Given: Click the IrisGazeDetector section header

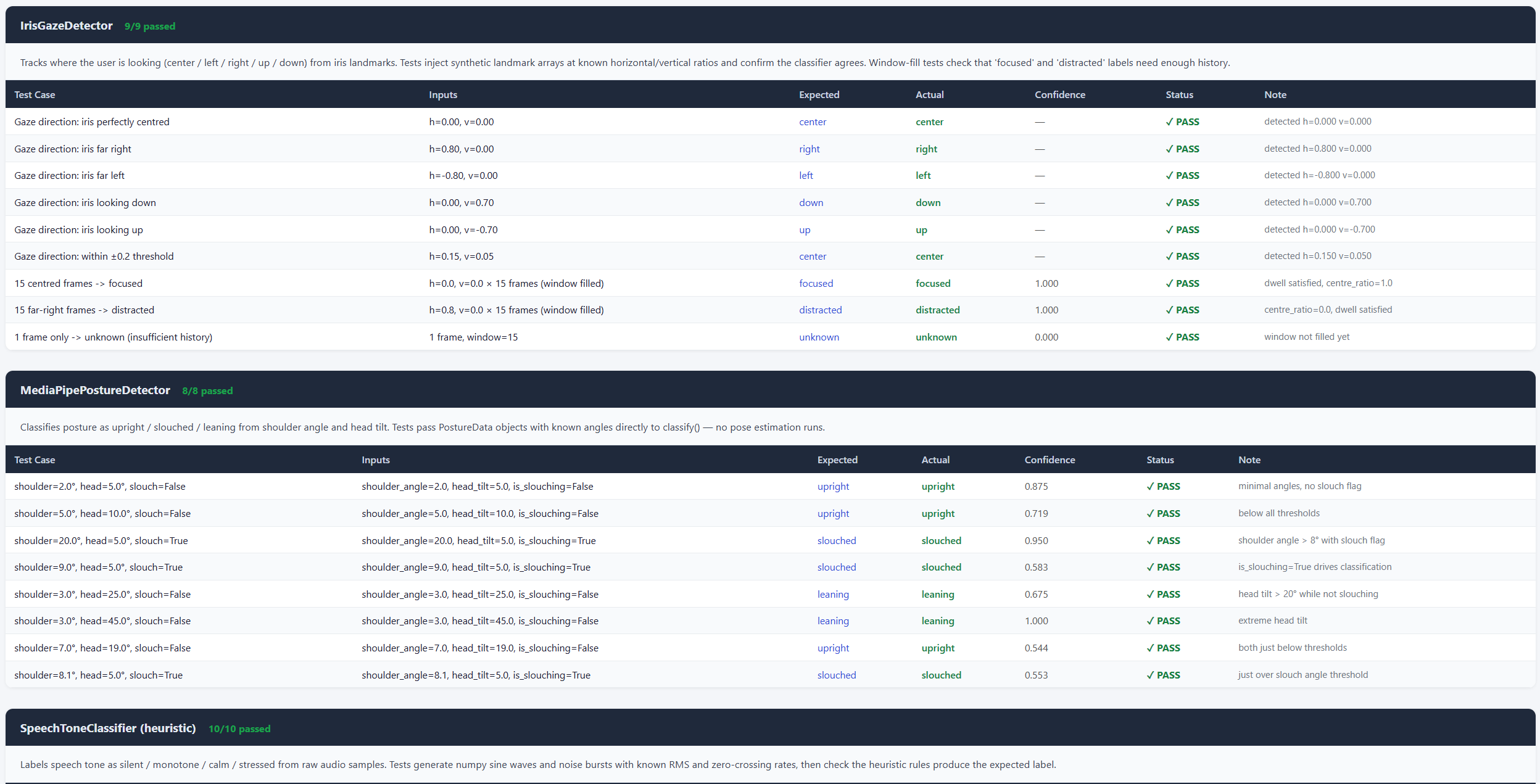Looking at the screenshot, I should 67,25.
